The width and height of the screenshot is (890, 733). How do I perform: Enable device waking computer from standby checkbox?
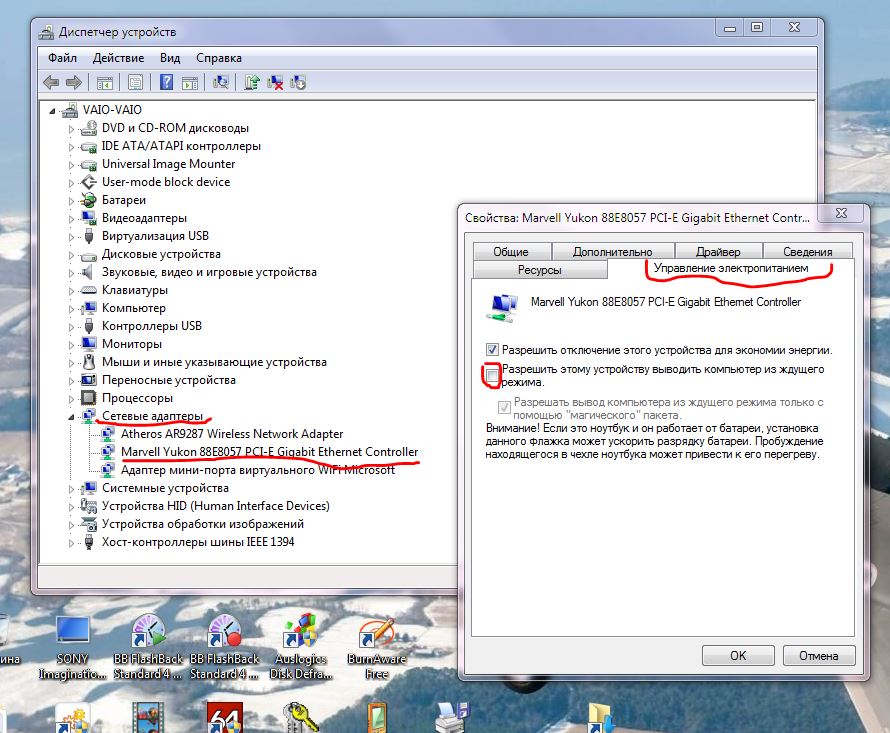(x=491, y=375)
